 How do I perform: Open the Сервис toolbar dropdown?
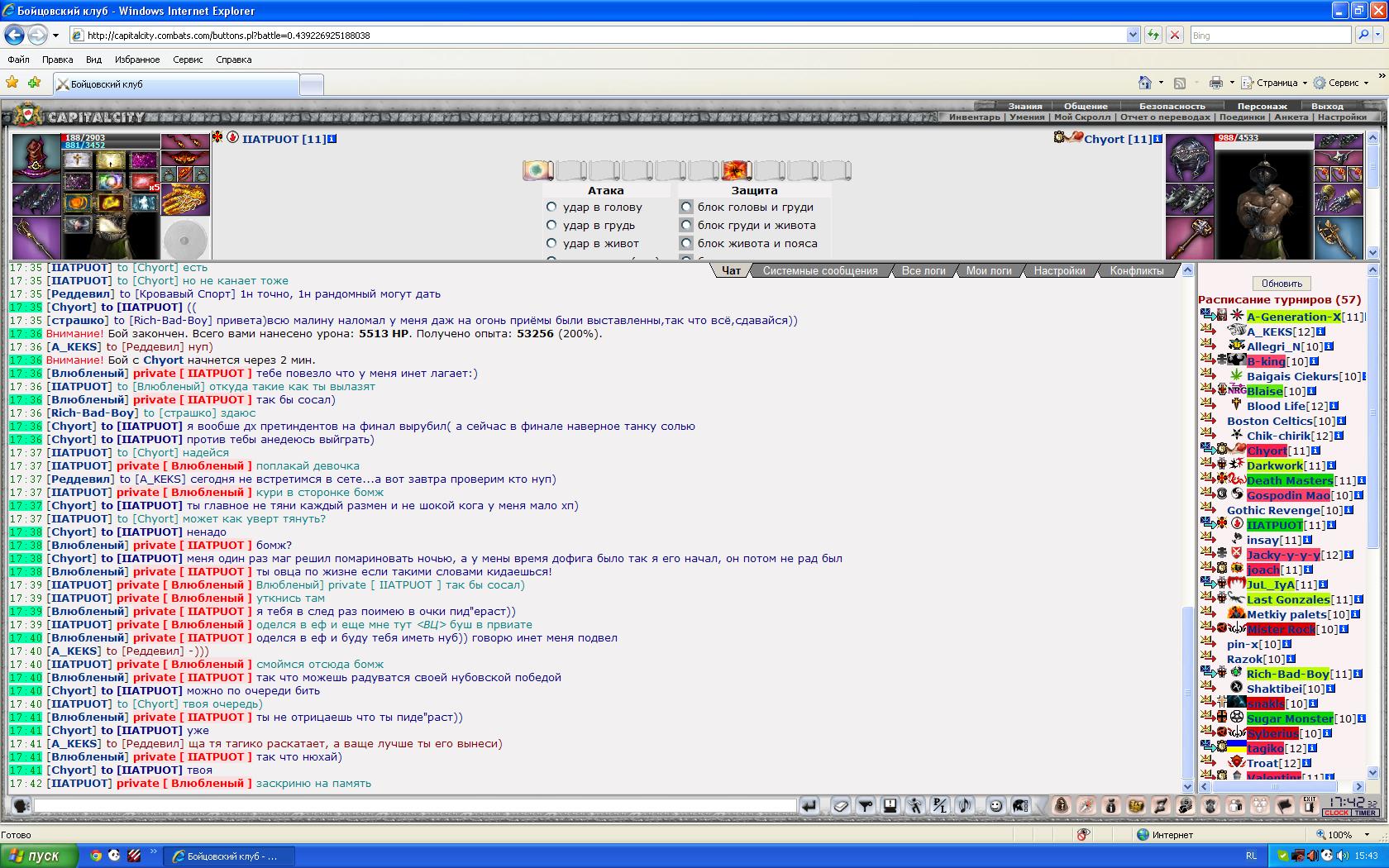coord(1341,83)
